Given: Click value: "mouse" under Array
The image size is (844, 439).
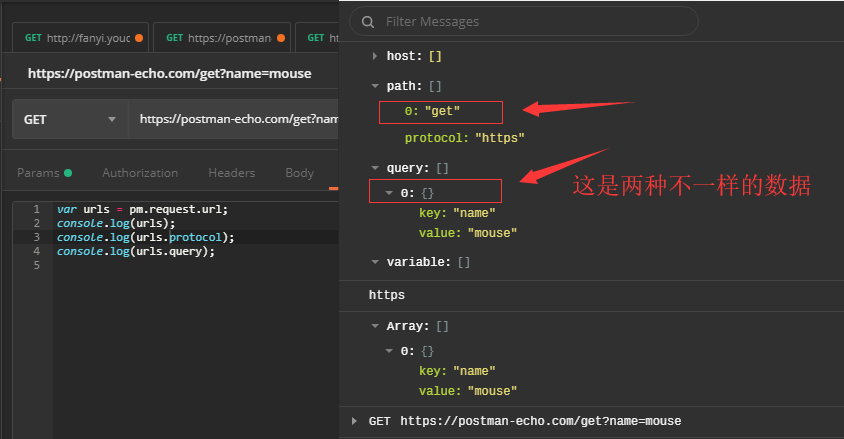Looking at the screenshot, I should pos(468,391).
